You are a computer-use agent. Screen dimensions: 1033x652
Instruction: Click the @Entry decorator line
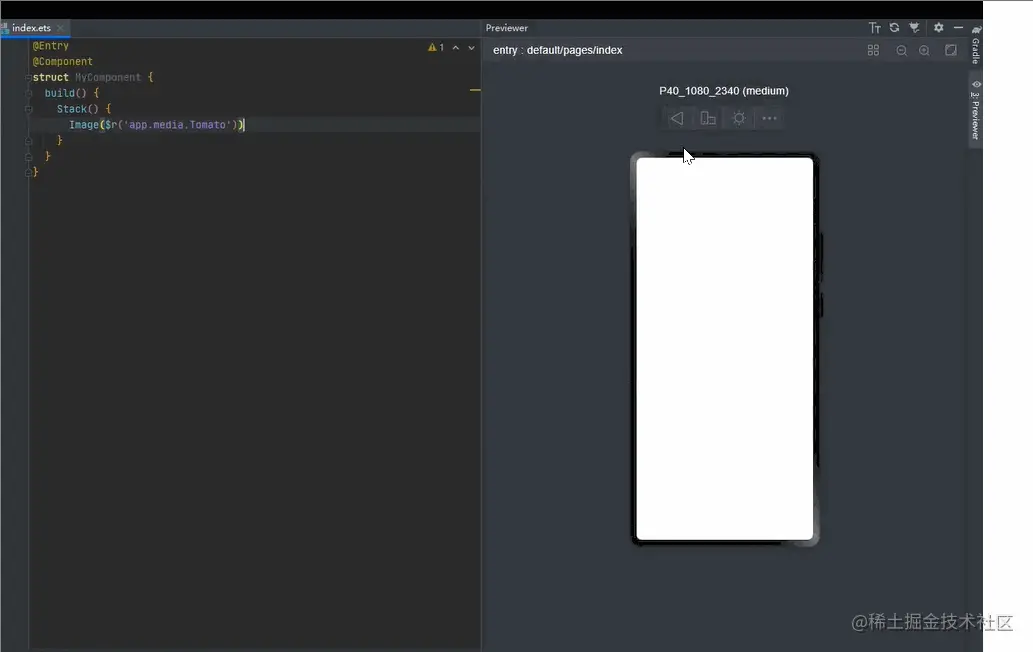(51, 46)
